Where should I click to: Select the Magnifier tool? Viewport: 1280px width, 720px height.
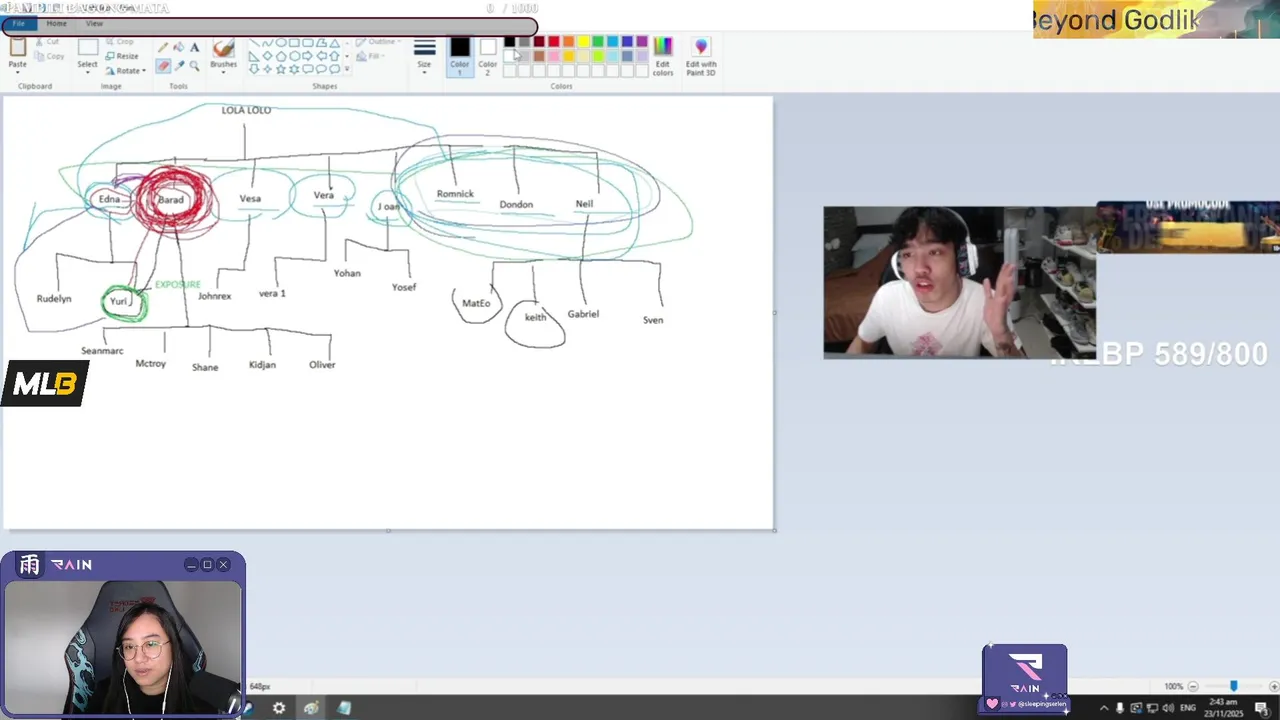[x=194, y=66]
